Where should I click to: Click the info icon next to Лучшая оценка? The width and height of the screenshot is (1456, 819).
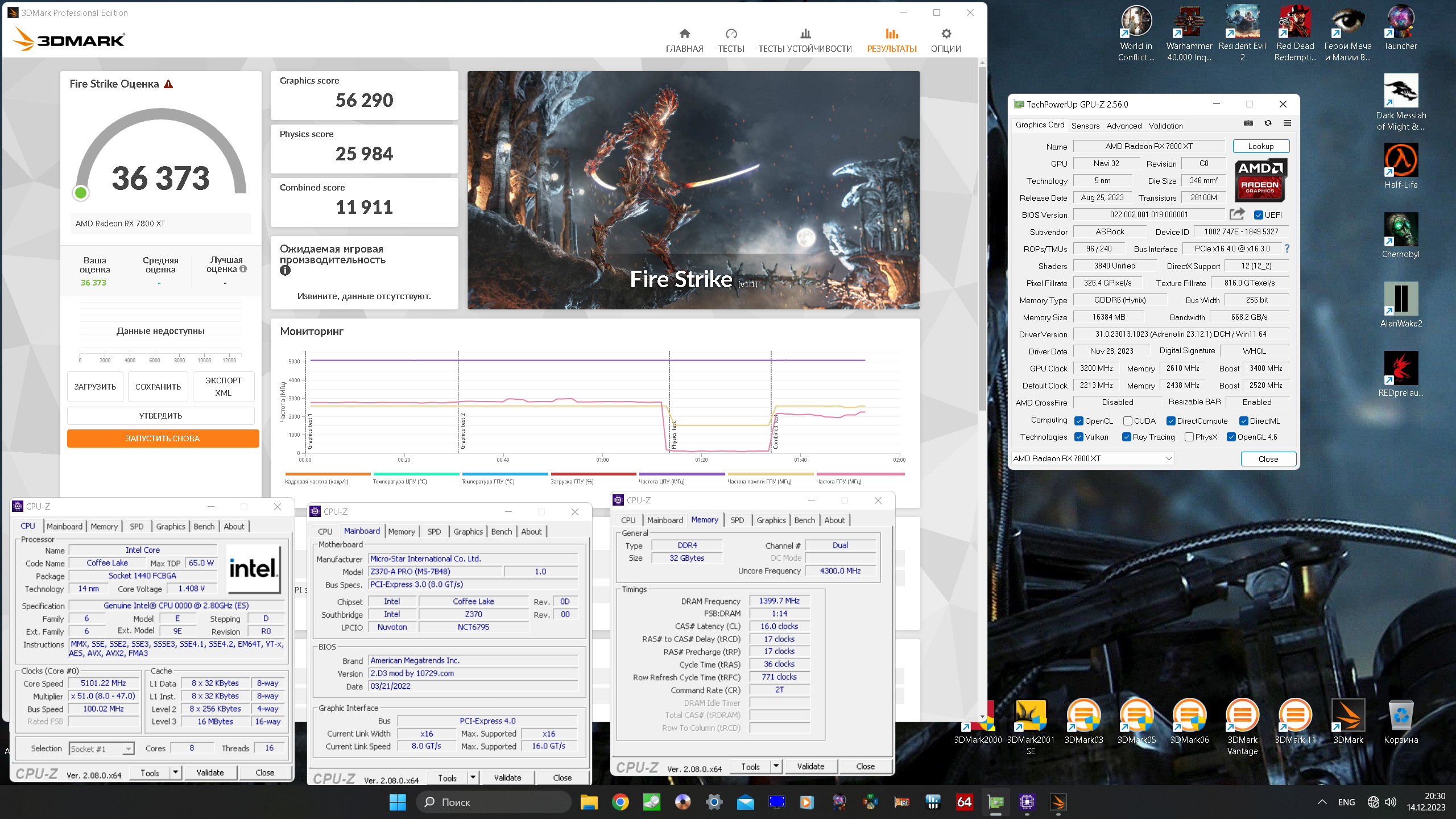(x=243, y=269)
